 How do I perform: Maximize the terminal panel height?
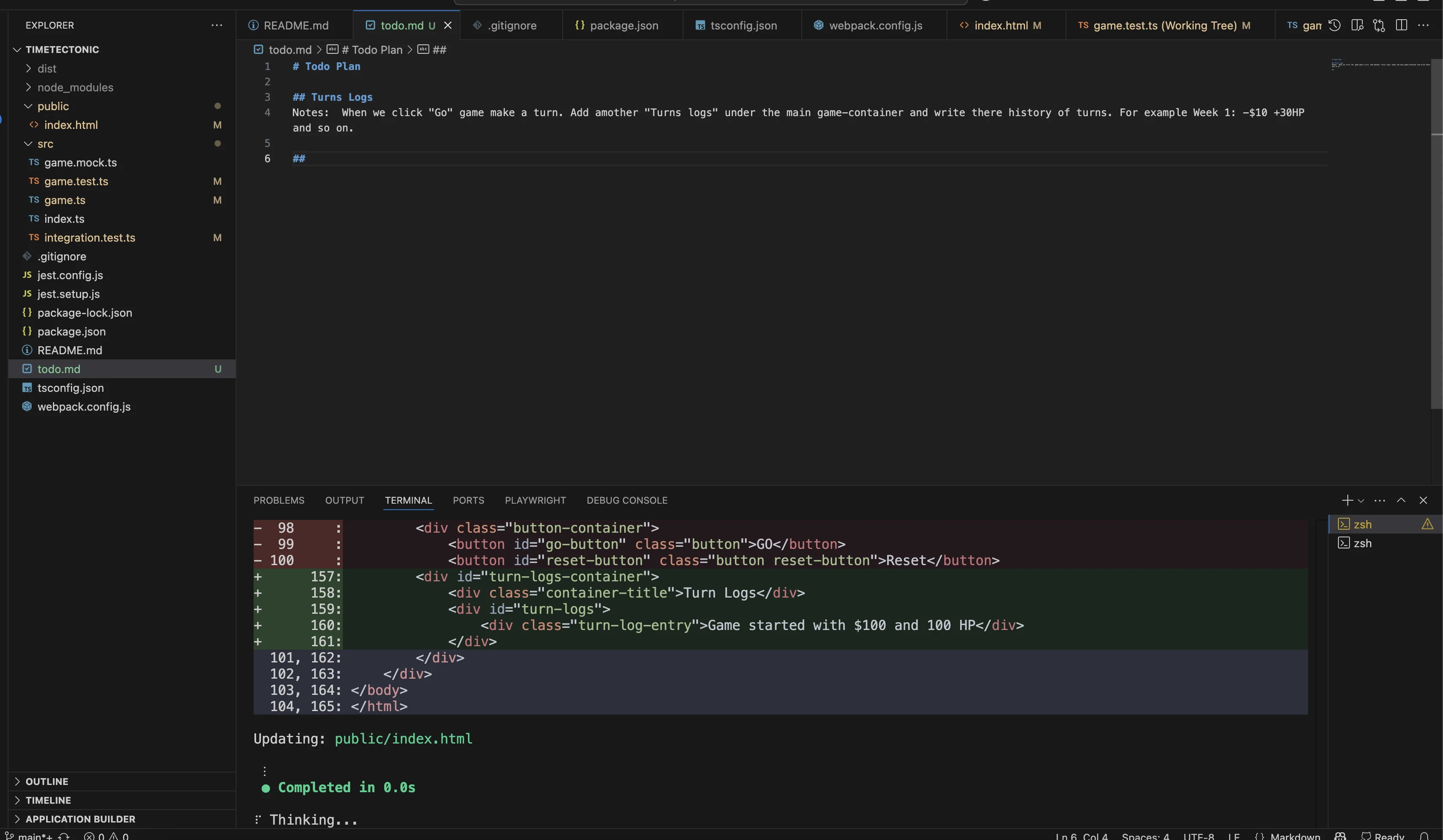click(1401, 500)
